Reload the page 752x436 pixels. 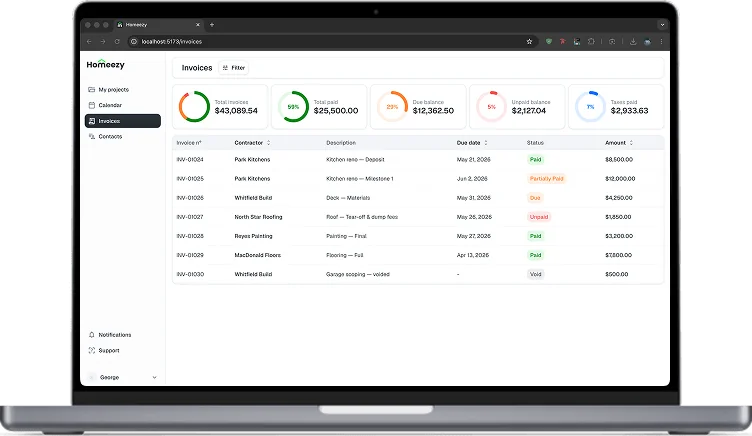click(x=117, y=42)
